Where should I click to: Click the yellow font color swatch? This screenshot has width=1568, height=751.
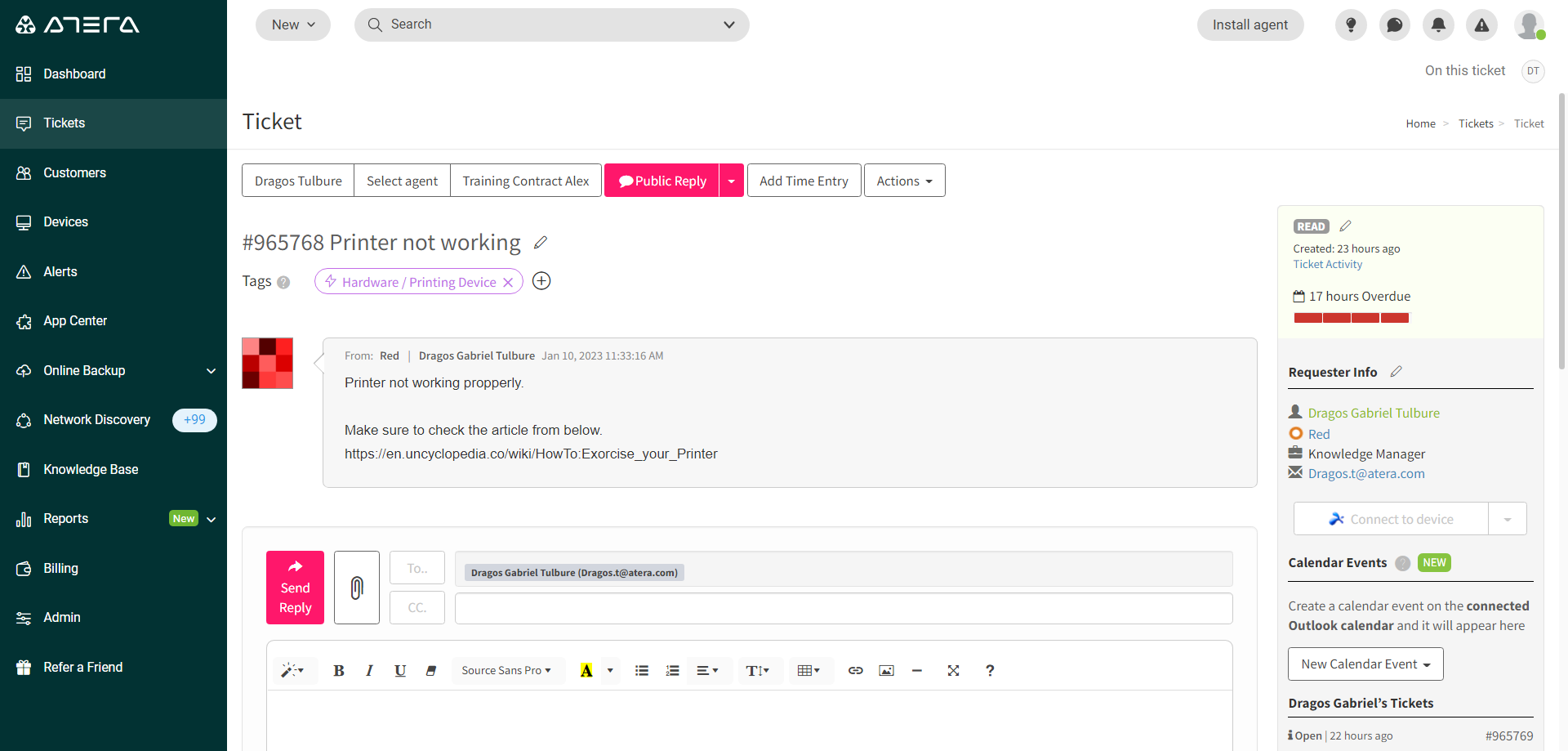pyautogui.click(x=586, y=670)
